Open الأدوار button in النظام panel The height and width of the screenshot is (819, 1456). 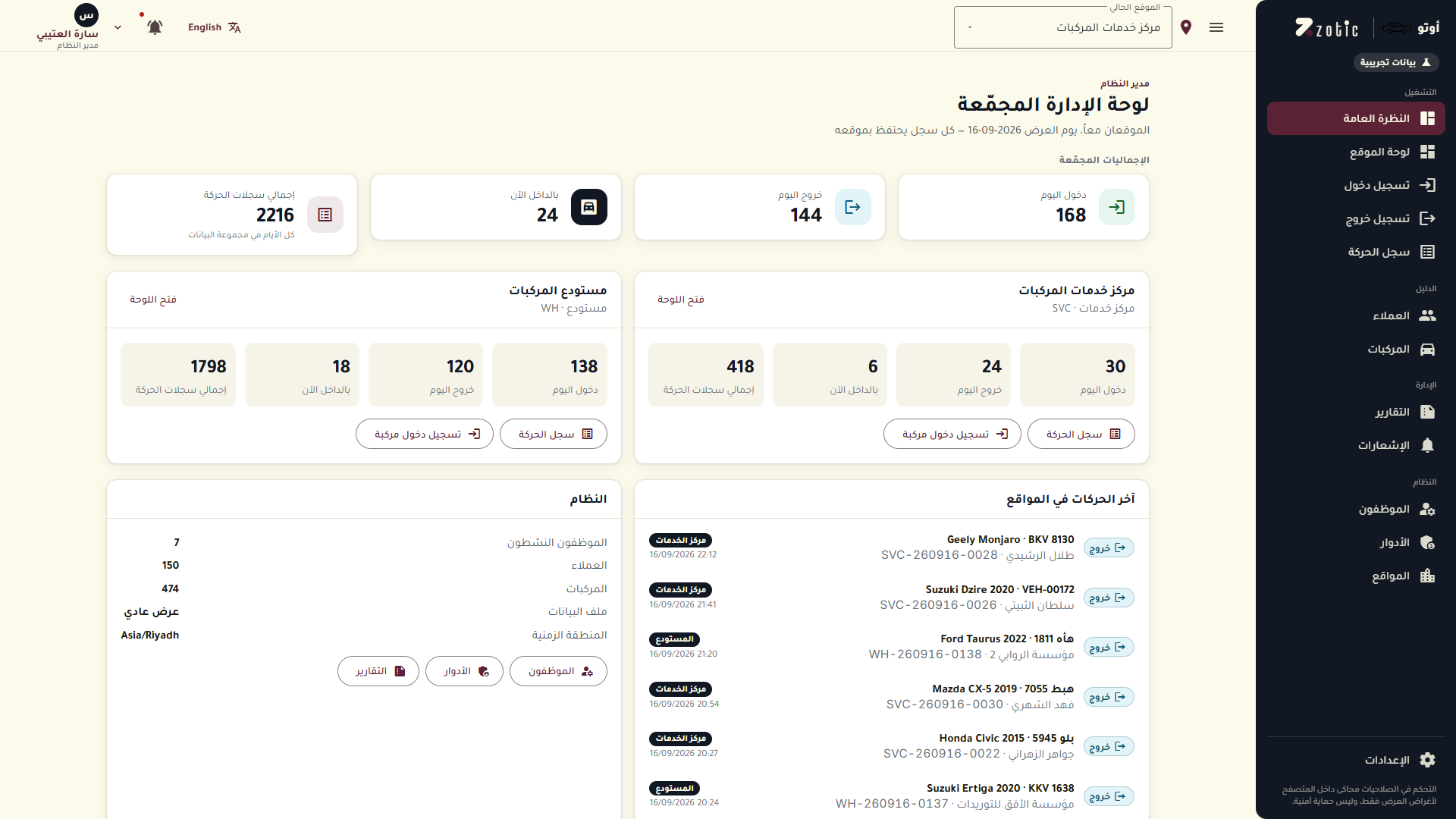(464, 671)
